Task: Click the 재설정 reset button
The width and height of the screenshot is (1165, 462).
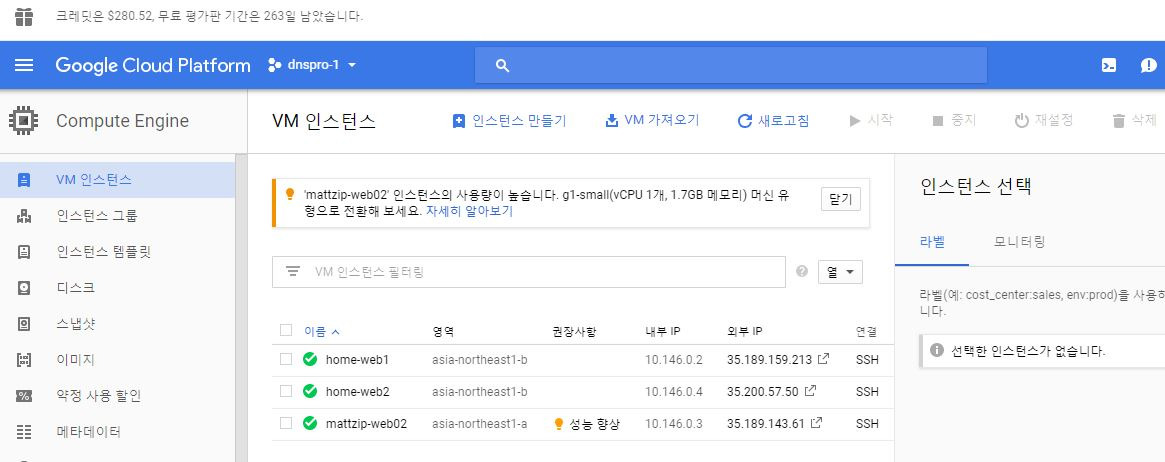Action: [1044, 120]
